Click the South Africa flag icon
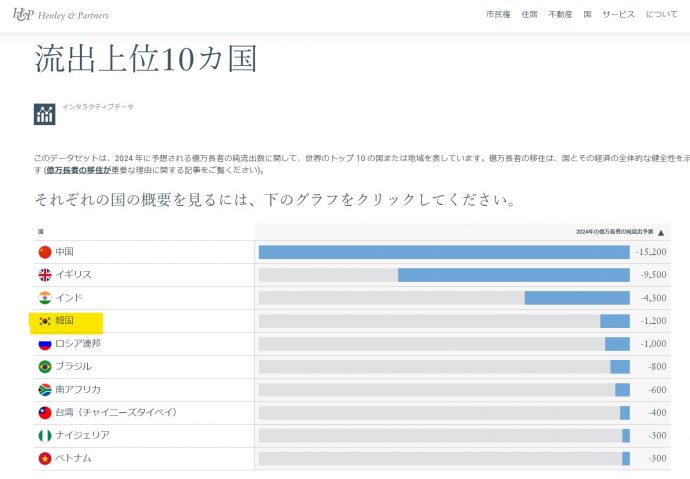Image resolution: width=690 pixels, height=479 pixels. 45,390
